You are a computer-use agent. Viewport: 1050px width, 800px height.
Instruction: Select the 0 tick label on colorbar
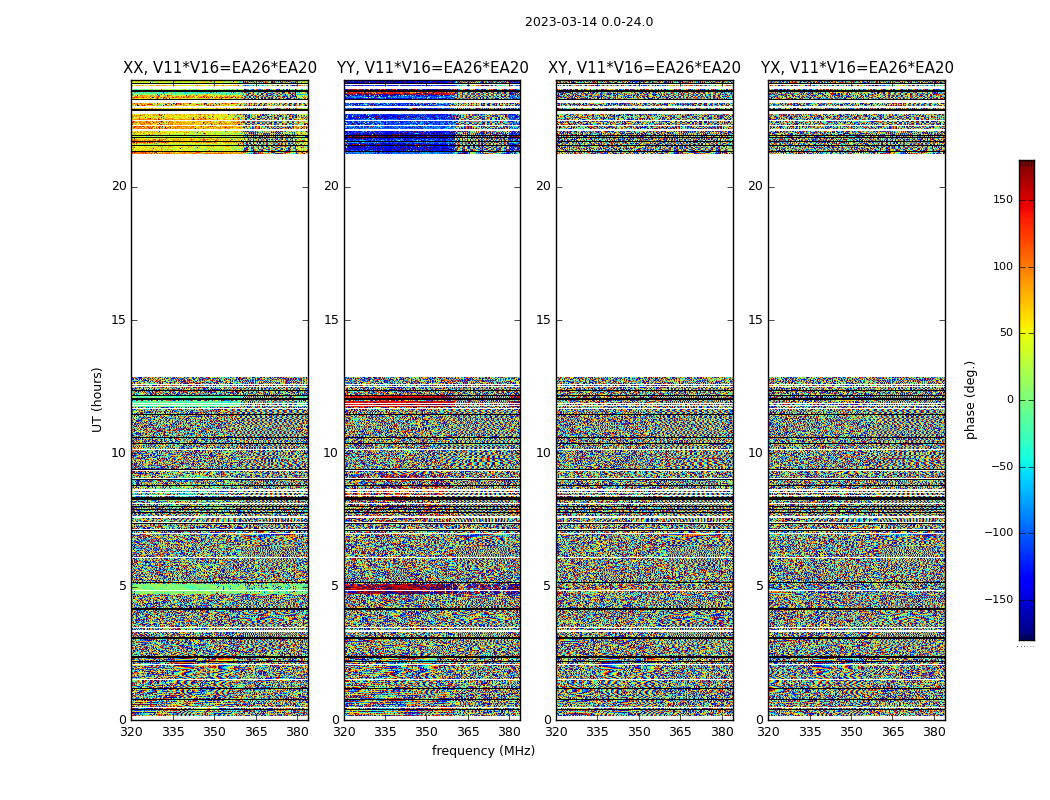tap(1009, 400)
